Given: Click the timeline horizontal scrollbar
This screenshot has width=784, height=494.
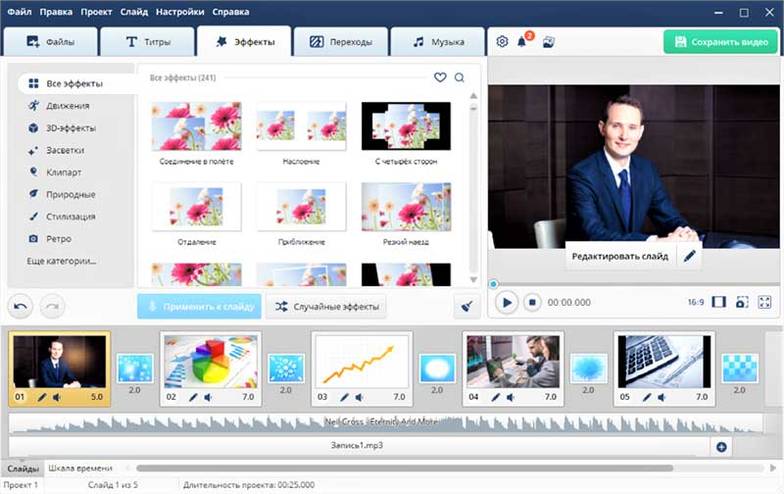Looking at the screenshot, I should click(x=404, y=468).
